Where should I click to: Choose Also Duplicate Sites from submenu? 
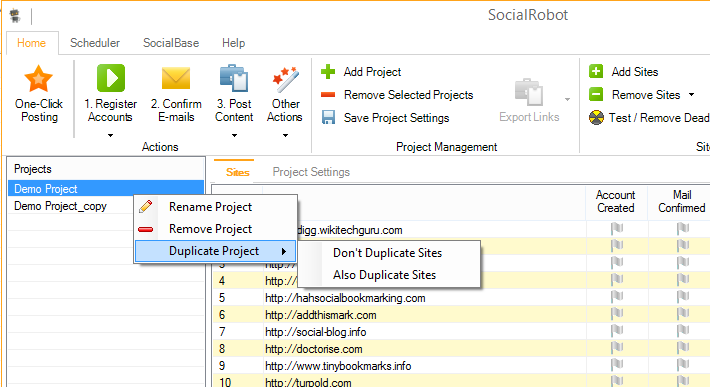tap(384, 275)
